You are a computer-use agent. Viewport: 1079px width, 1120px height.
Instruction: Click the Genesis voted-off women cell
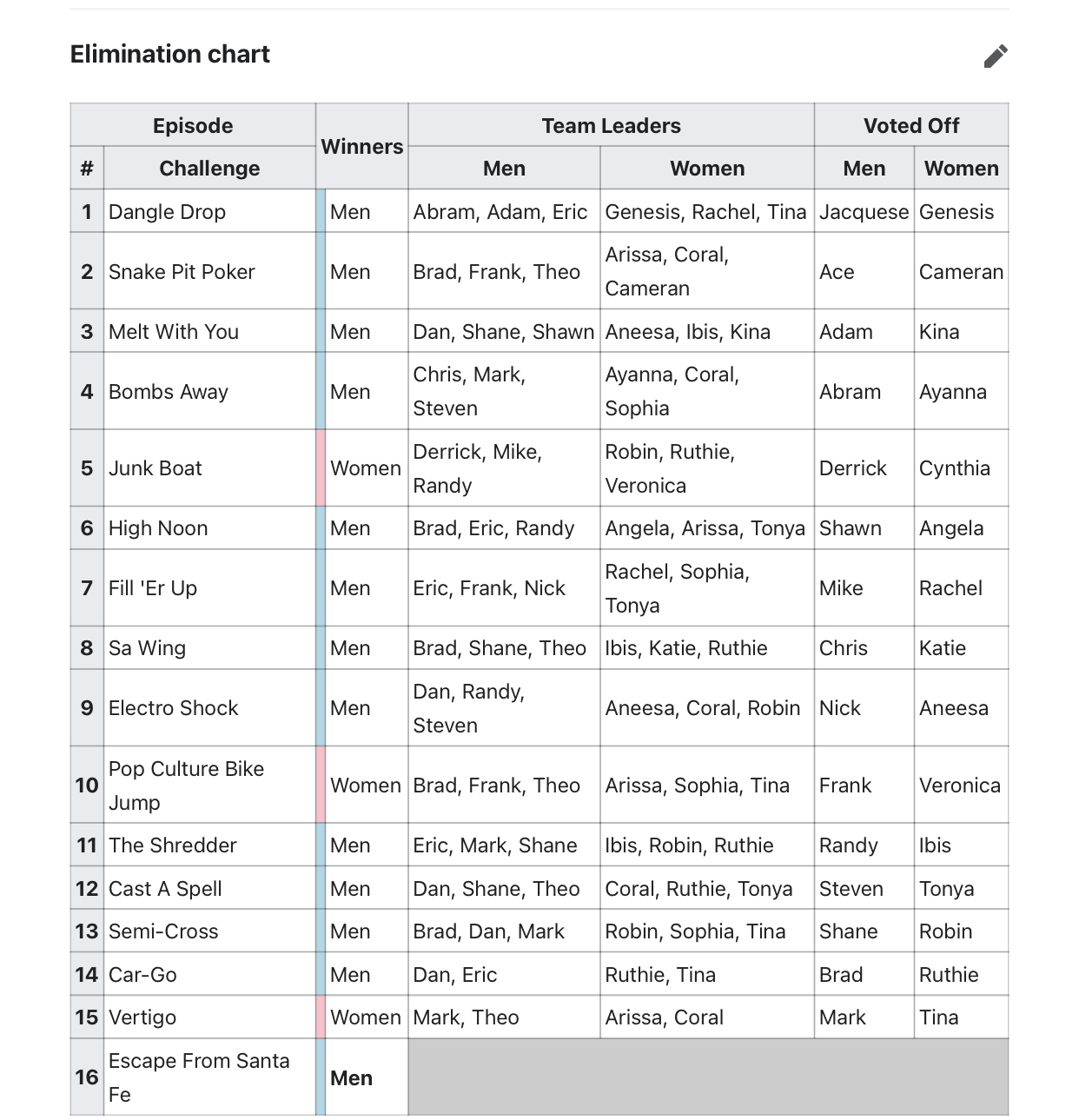[962, 211]
